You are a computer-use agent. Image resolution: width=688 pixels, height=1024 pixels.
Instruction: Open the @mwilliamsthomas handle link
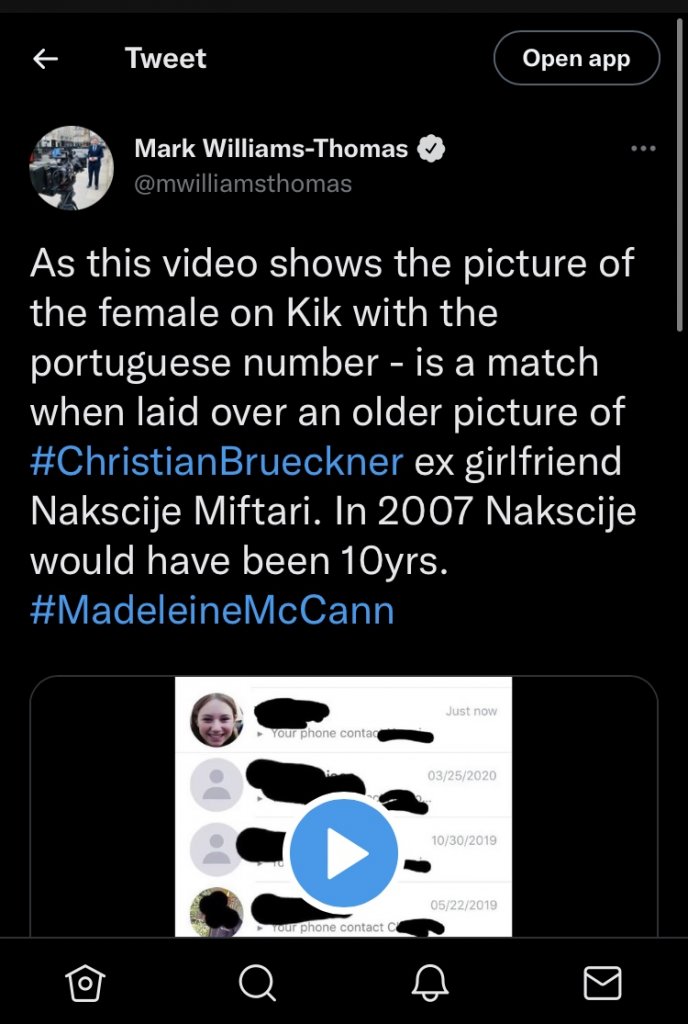(x=243, y=184)
